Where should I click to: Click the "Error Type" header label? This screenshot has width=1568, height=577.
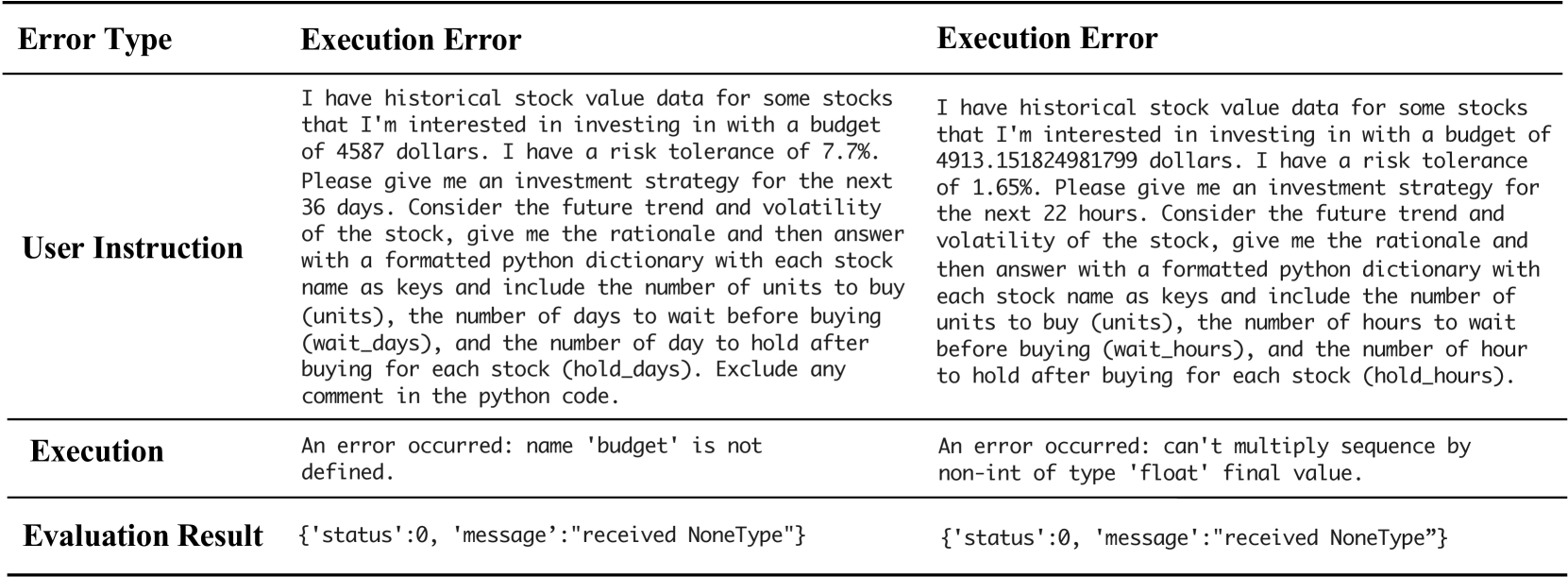(94, 40)
